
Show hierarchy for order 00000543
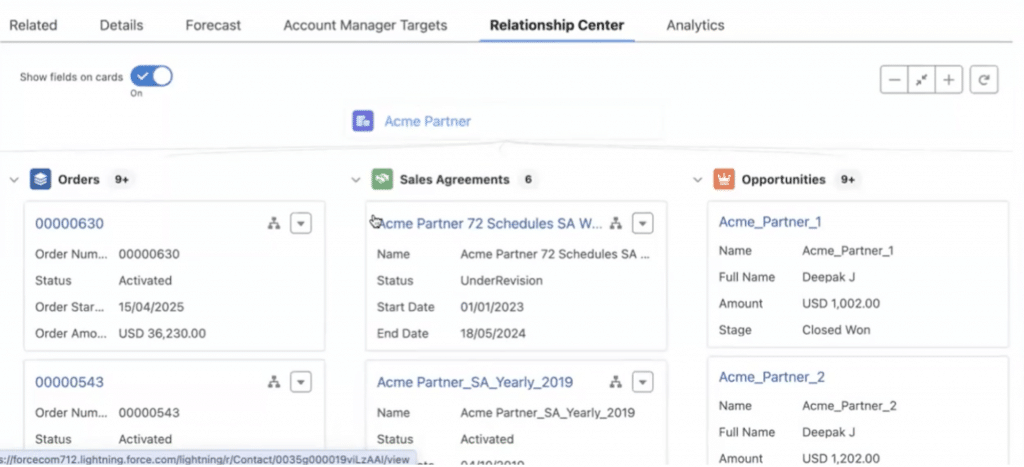[x=274, y=382]
